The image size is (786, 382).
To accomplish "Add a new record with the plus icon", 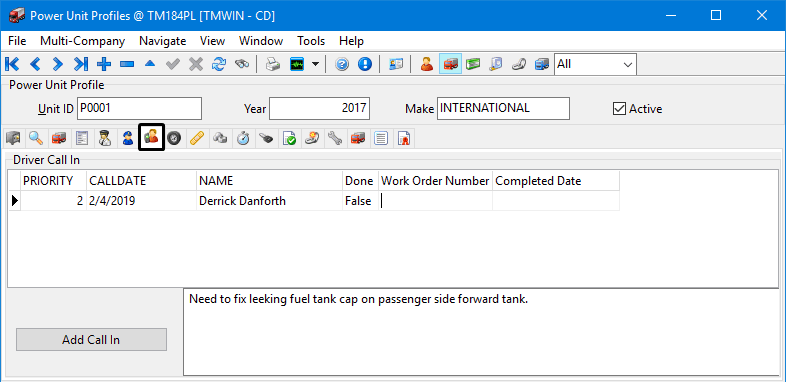I will (x=104, y=64).
